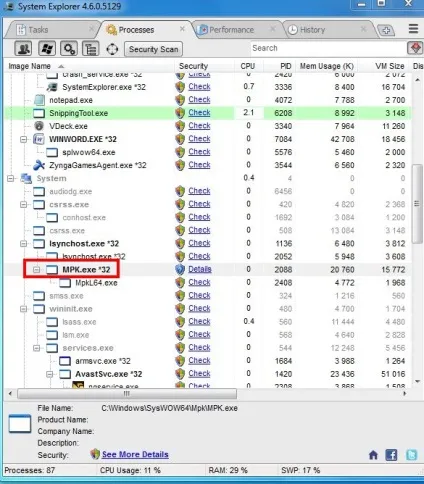The image size is (424, 484).
Task: Click the red icon beside Search box
Action: click(415, 48)
